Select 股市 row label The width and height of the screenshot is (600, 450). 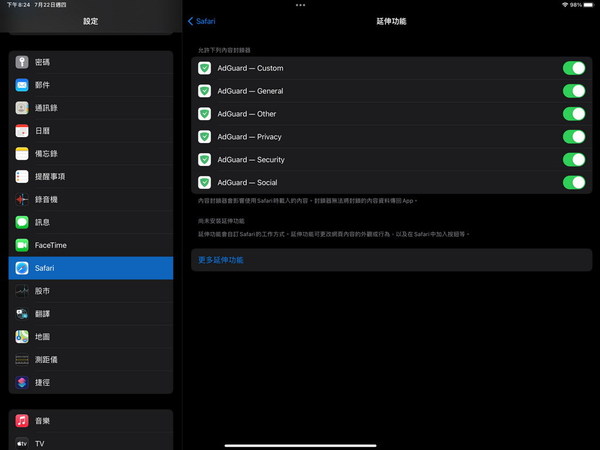pyautogui.click(x=42, y=291)
